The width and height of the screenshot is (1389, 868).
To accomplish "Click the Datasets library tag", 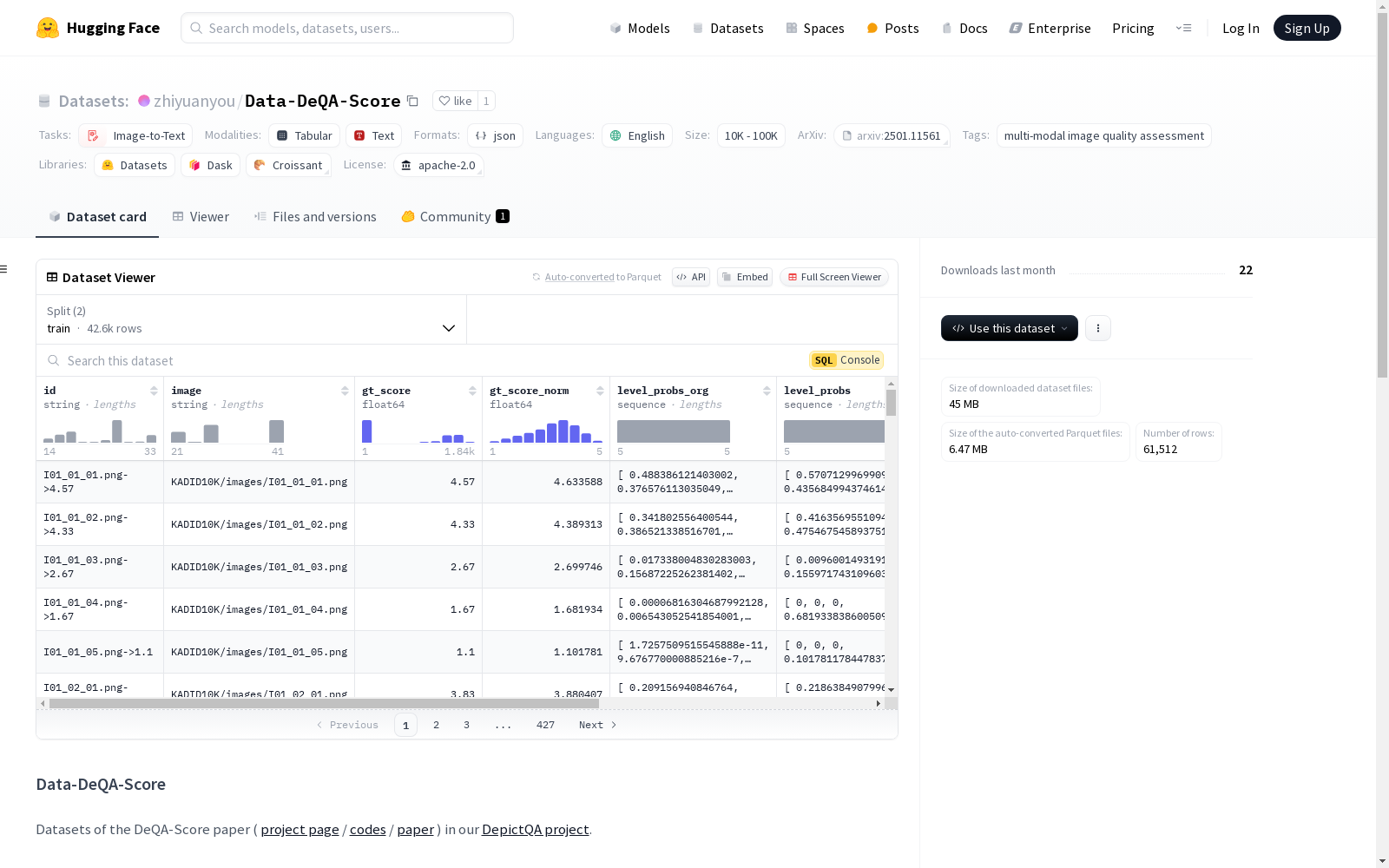I will click(135, 165).
